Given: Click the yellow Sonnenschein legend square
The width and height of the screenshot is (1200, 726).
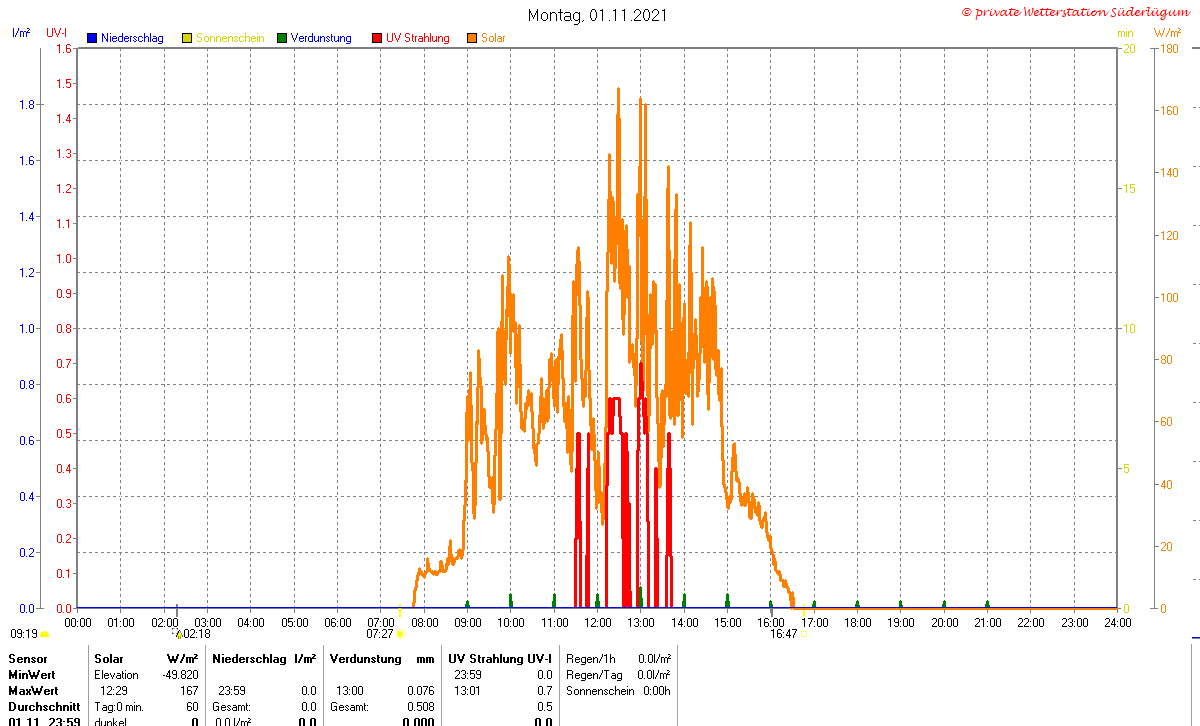Looking at the screenshot, I should (187, 38).
